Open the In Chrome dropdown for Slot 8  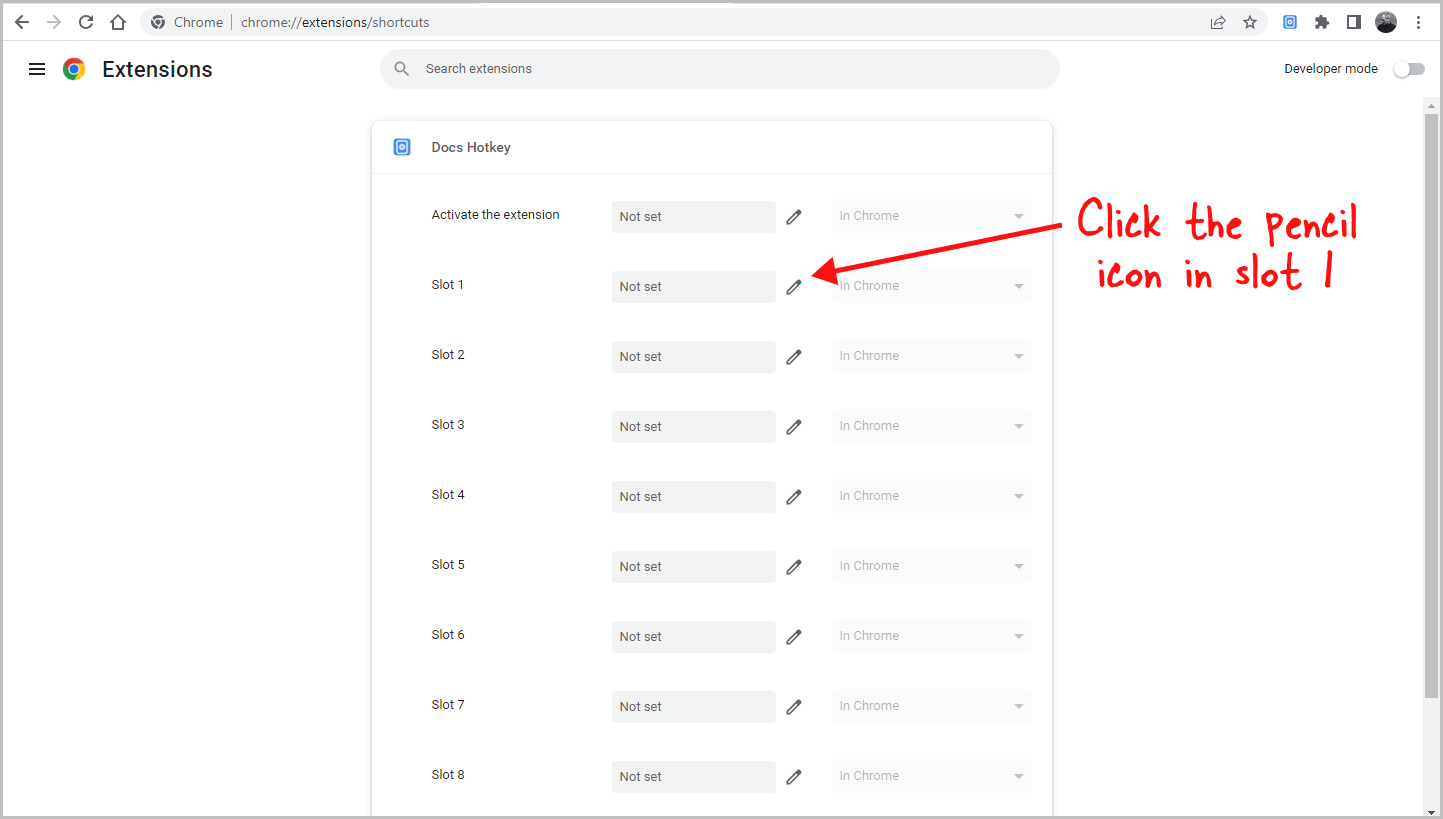pos(931,776)
